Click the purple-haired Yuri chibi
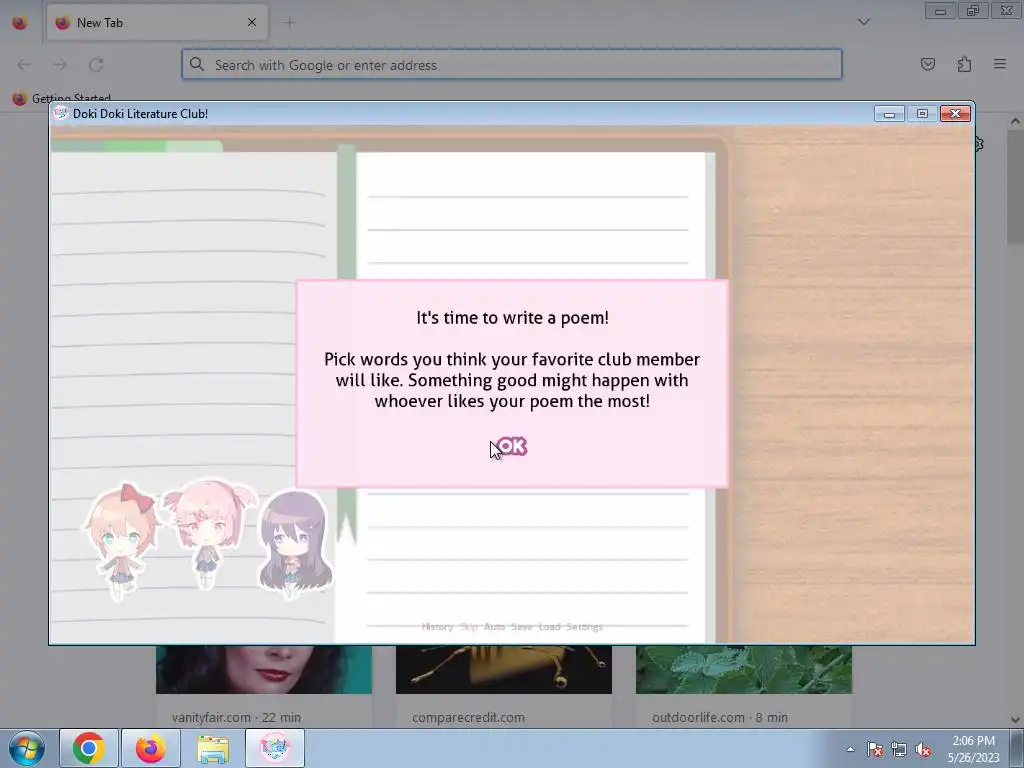Screen dimensions: 1024x768 pos(294,545)
